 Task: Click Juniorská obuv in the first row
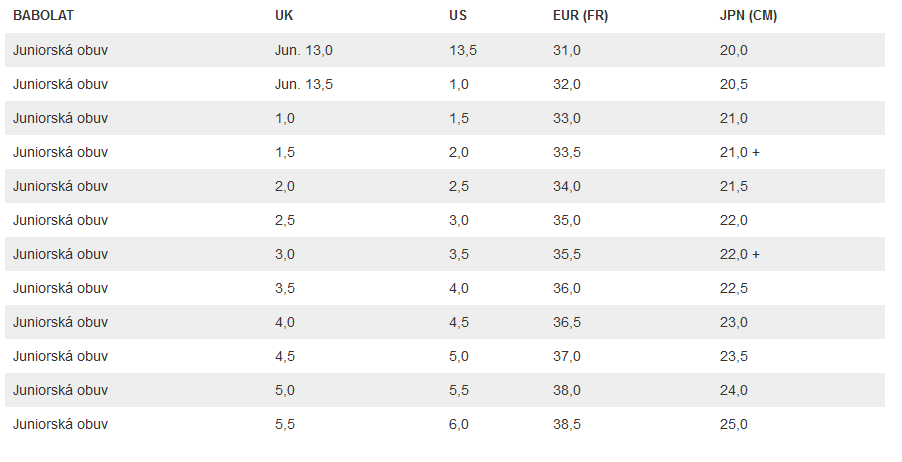tap(60, 50)
